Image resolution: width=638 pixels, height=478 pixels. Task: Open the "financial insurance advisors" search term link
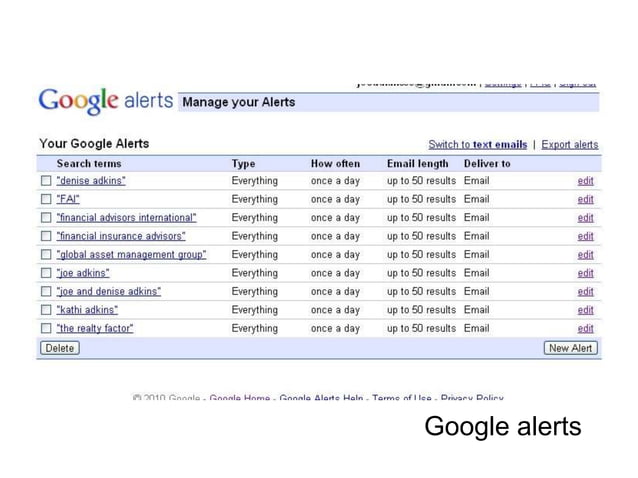pyautogui.click(x=121, y=236)
